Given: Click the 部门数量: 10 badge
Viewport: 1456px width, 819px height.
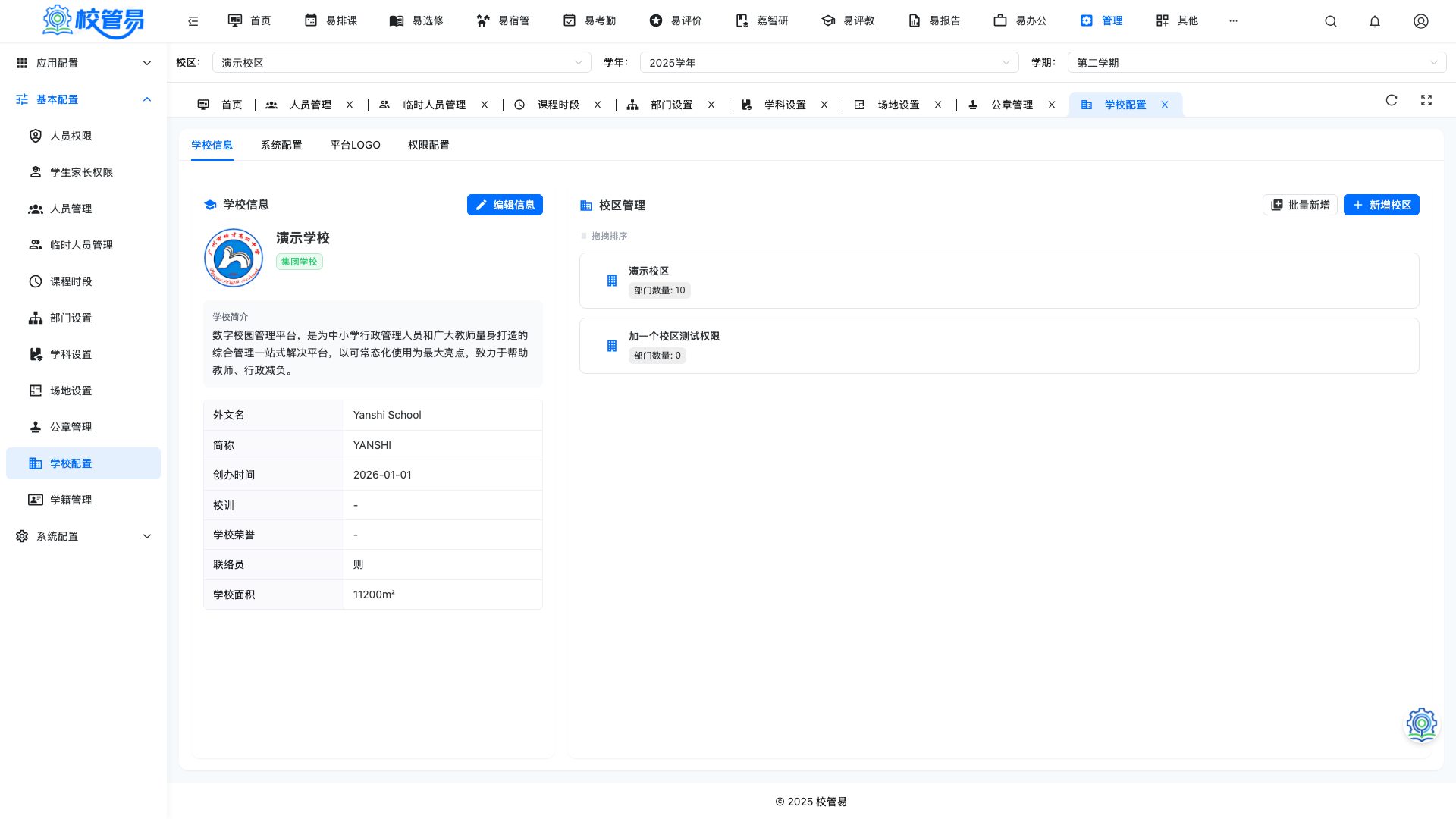Looking at the screenshot, I should [x=660, y=290].
